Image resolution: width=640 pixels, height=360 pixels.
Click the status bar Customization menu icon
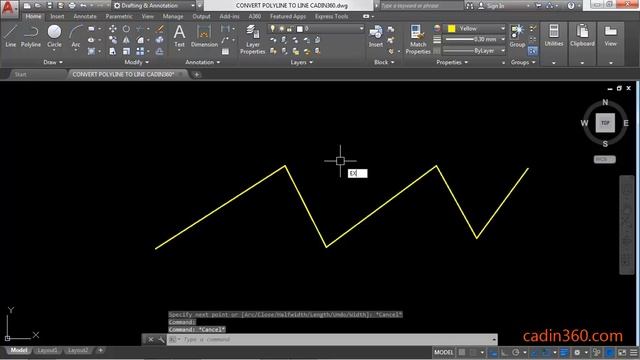tap(633, 352)
